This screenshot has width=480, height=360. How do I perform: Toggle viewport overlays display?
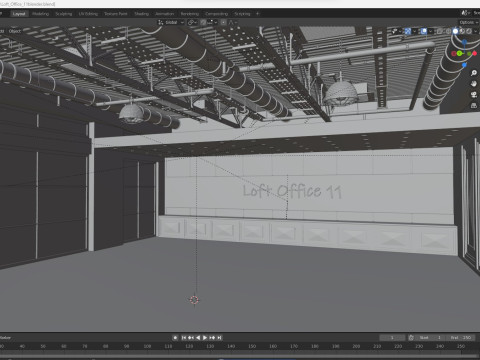coord(424,31)
